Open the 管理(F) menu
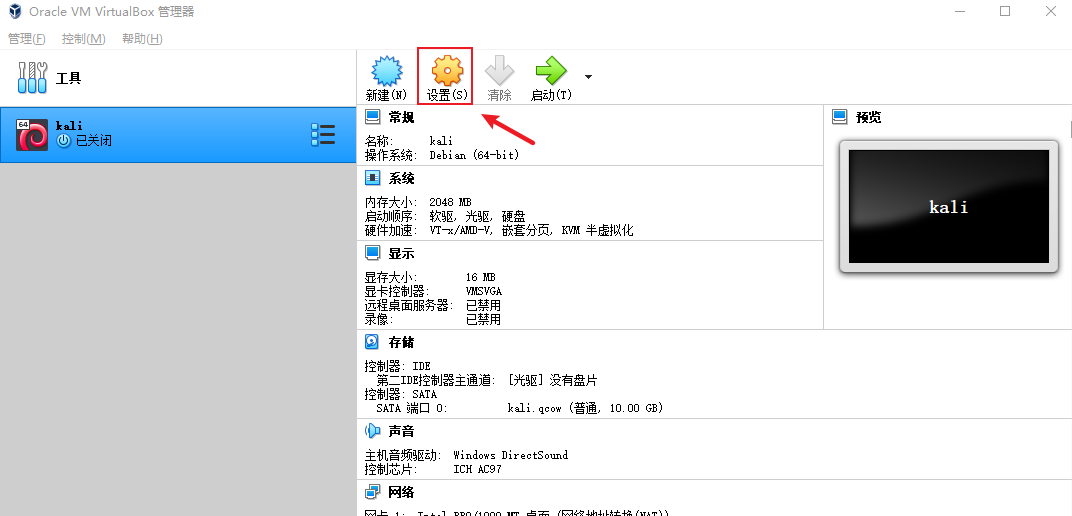The image size is (1072, 516). click(27, 39)
